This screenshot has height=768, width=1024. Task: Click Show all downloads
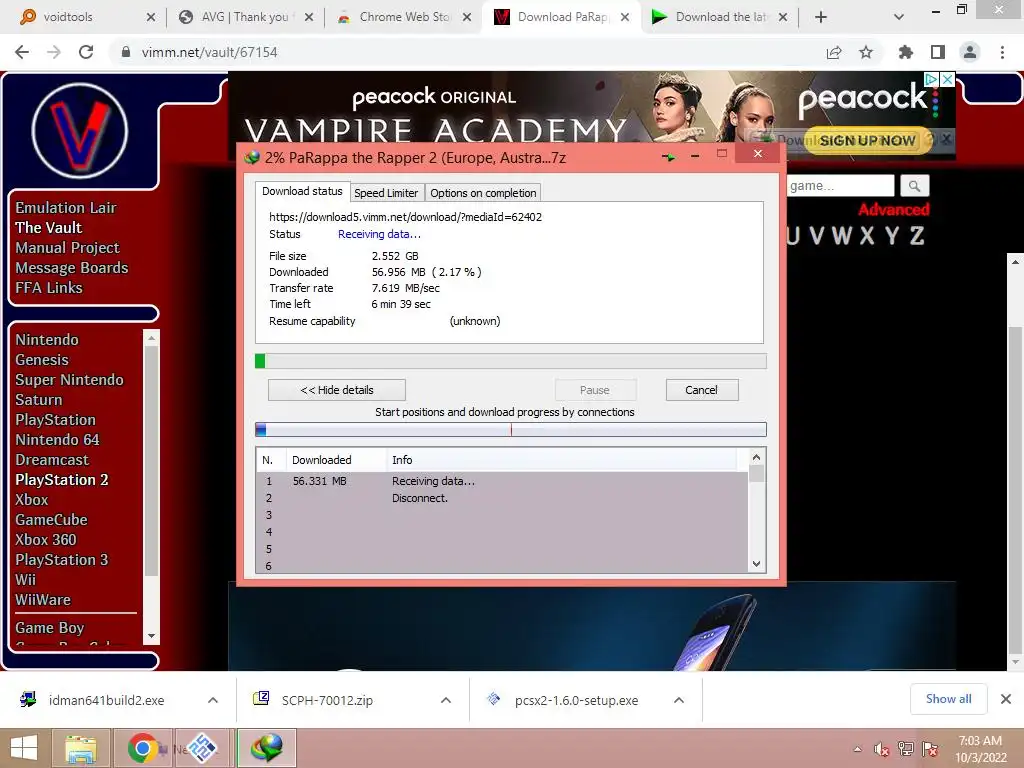coord(948,699)
